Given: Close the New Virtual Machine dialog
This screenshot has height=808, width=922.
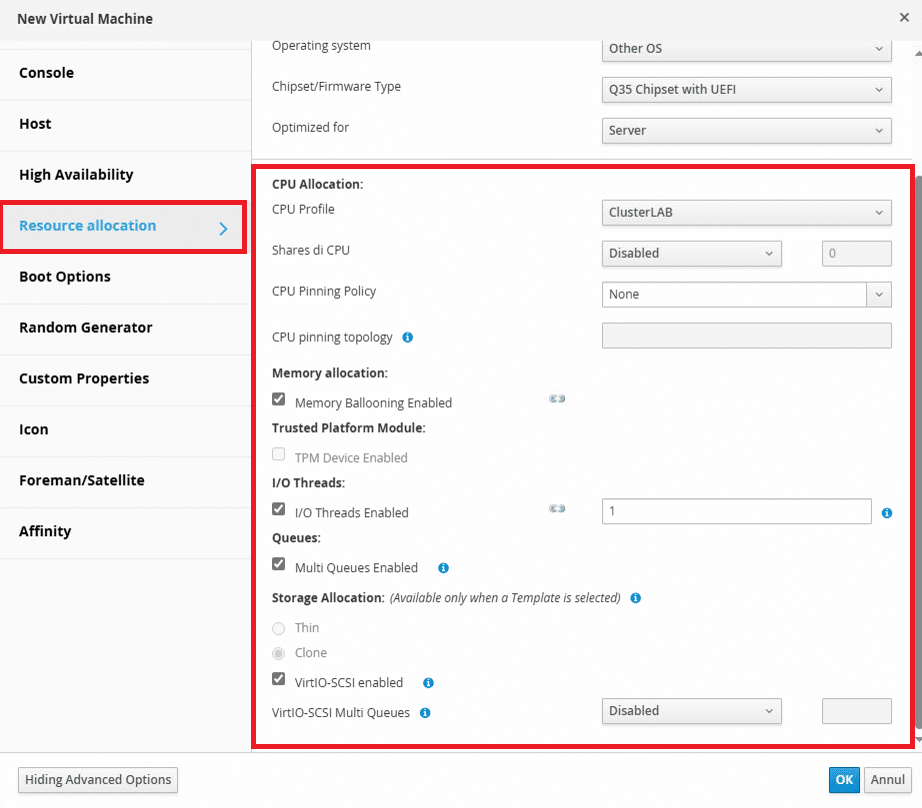Looking at the screenshot, I should 904,17.
